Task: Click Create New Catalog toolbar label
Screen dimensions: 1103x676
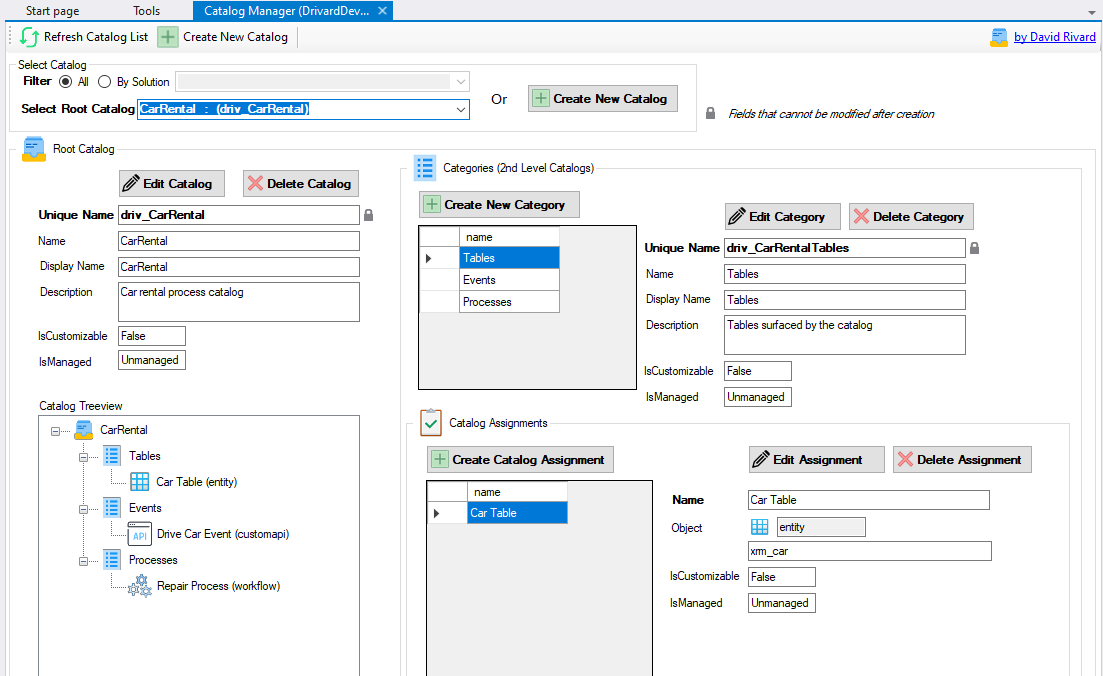Action: click(235, 37)
